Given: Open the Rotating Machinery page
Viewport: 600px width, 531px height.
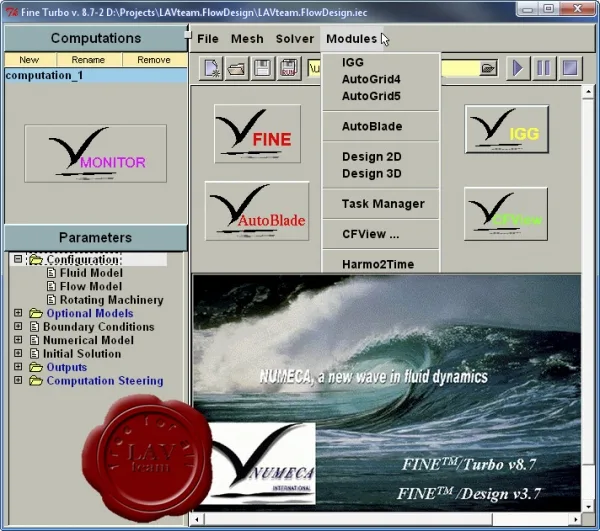Looking at the screenshot, I should click(x=112, y=300).
